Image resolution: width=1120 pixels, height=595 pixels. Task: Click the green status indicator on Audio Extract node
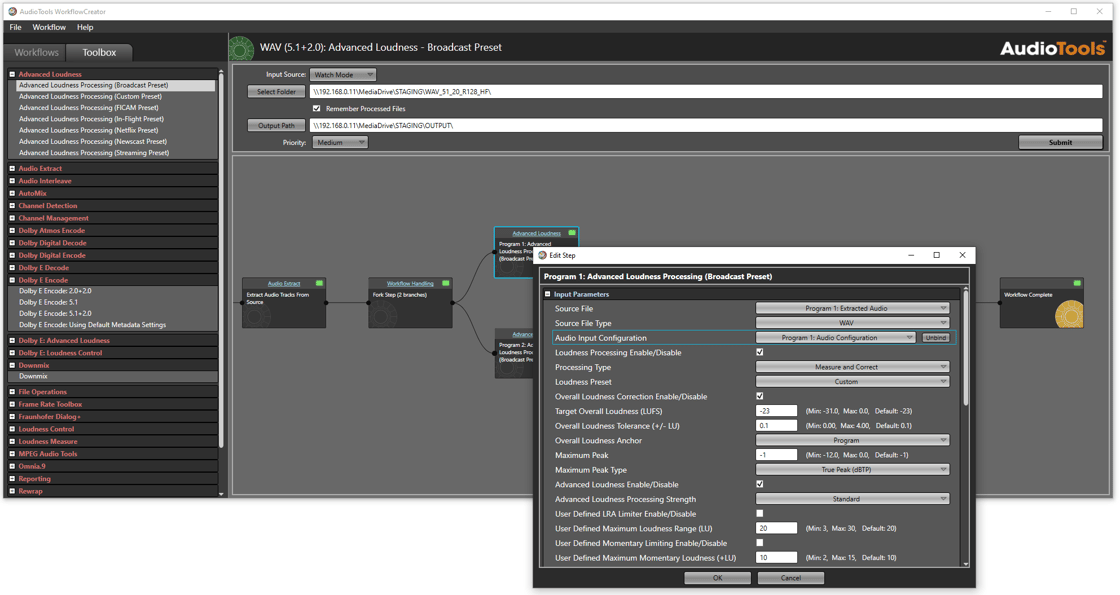tap(319, 284)
